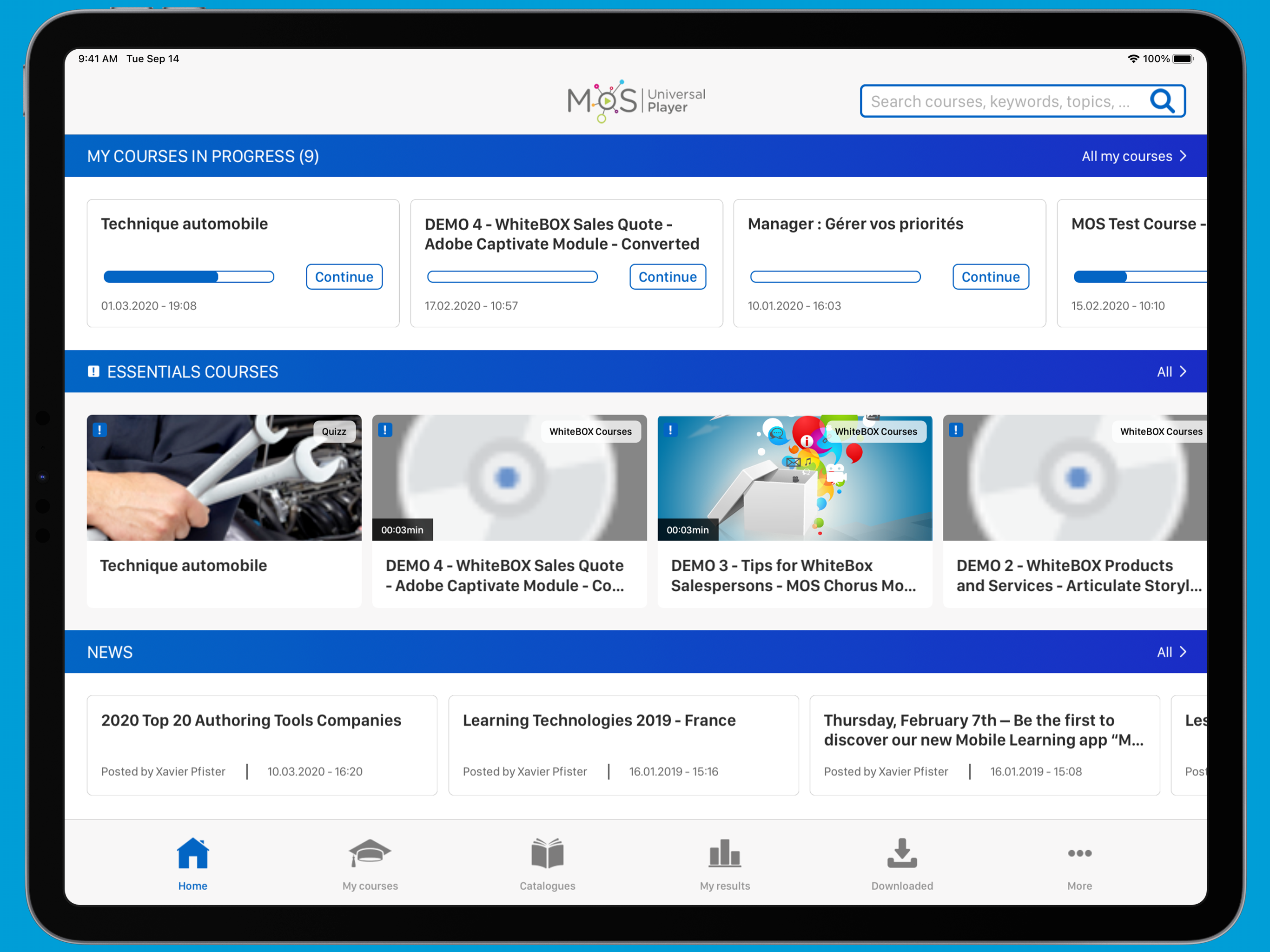The width and height of the screenshot is (1270, 952).
Task: Continue the DEMO 4 WhiteBOX Sales Quote course
Action: coord(667,277)
